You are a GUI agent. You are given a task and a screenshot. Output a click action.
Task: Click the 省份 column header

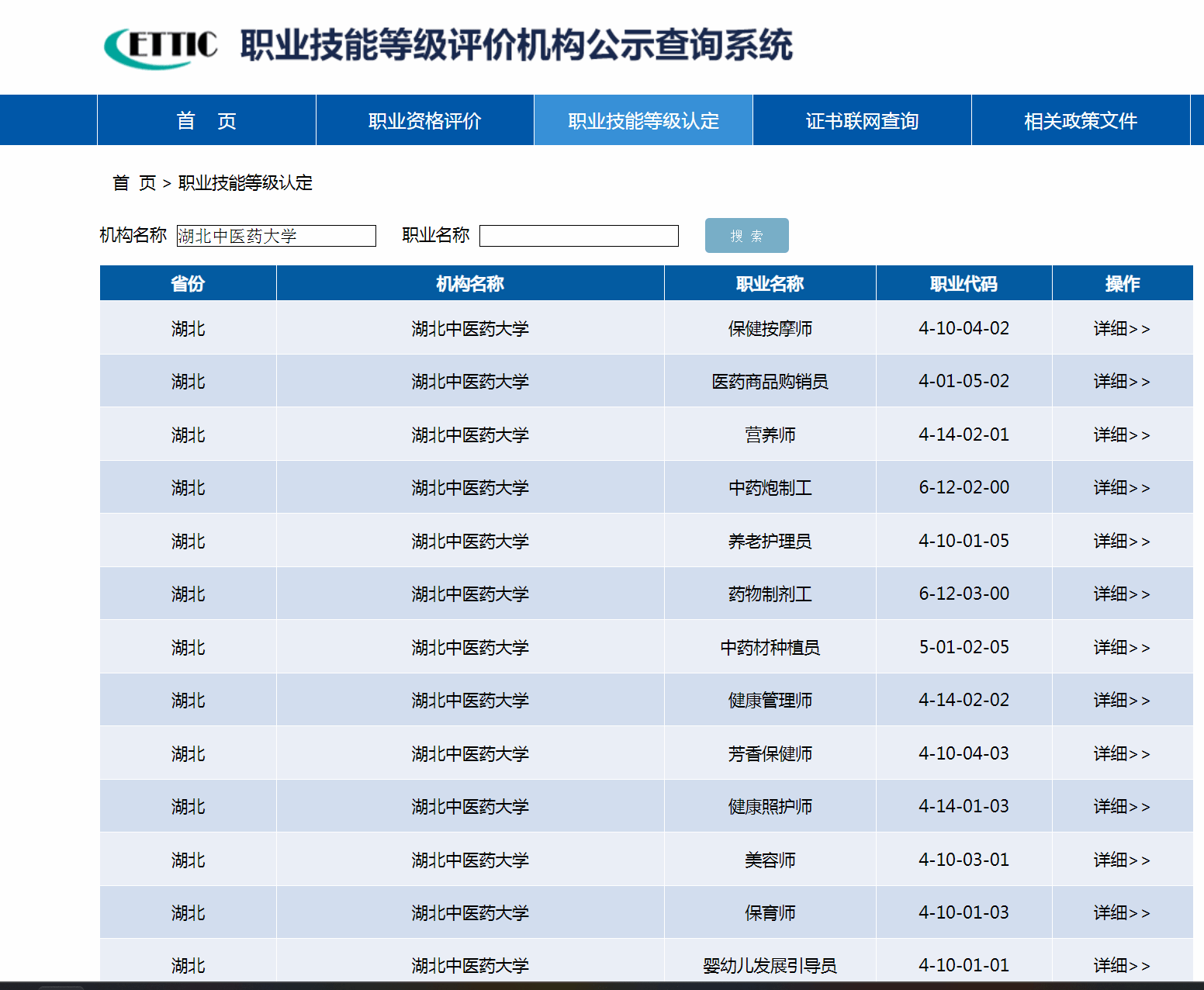tap(188, 283)
